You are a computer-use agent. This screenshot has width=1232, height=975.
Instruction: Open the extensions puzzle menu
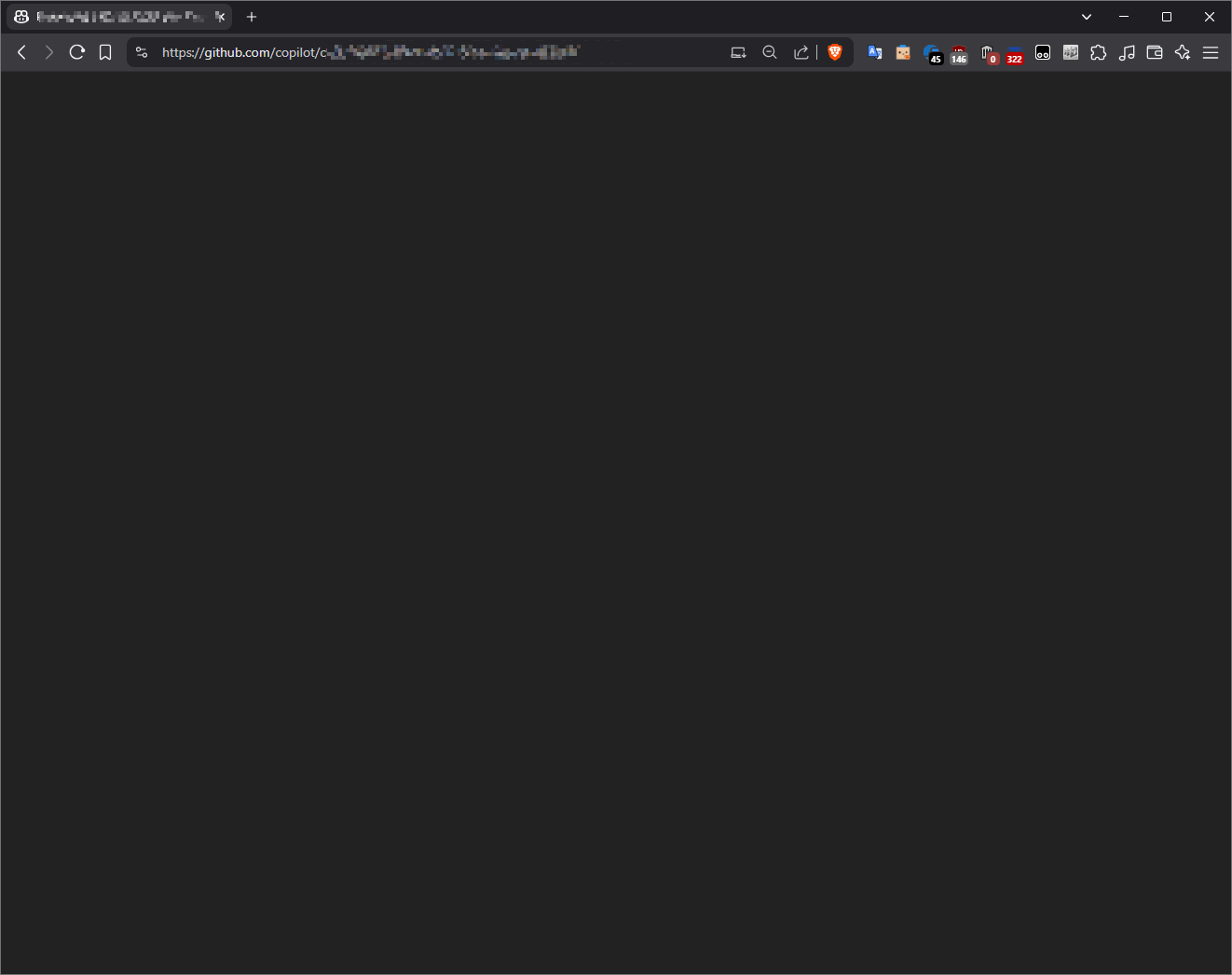(1099, 52)
